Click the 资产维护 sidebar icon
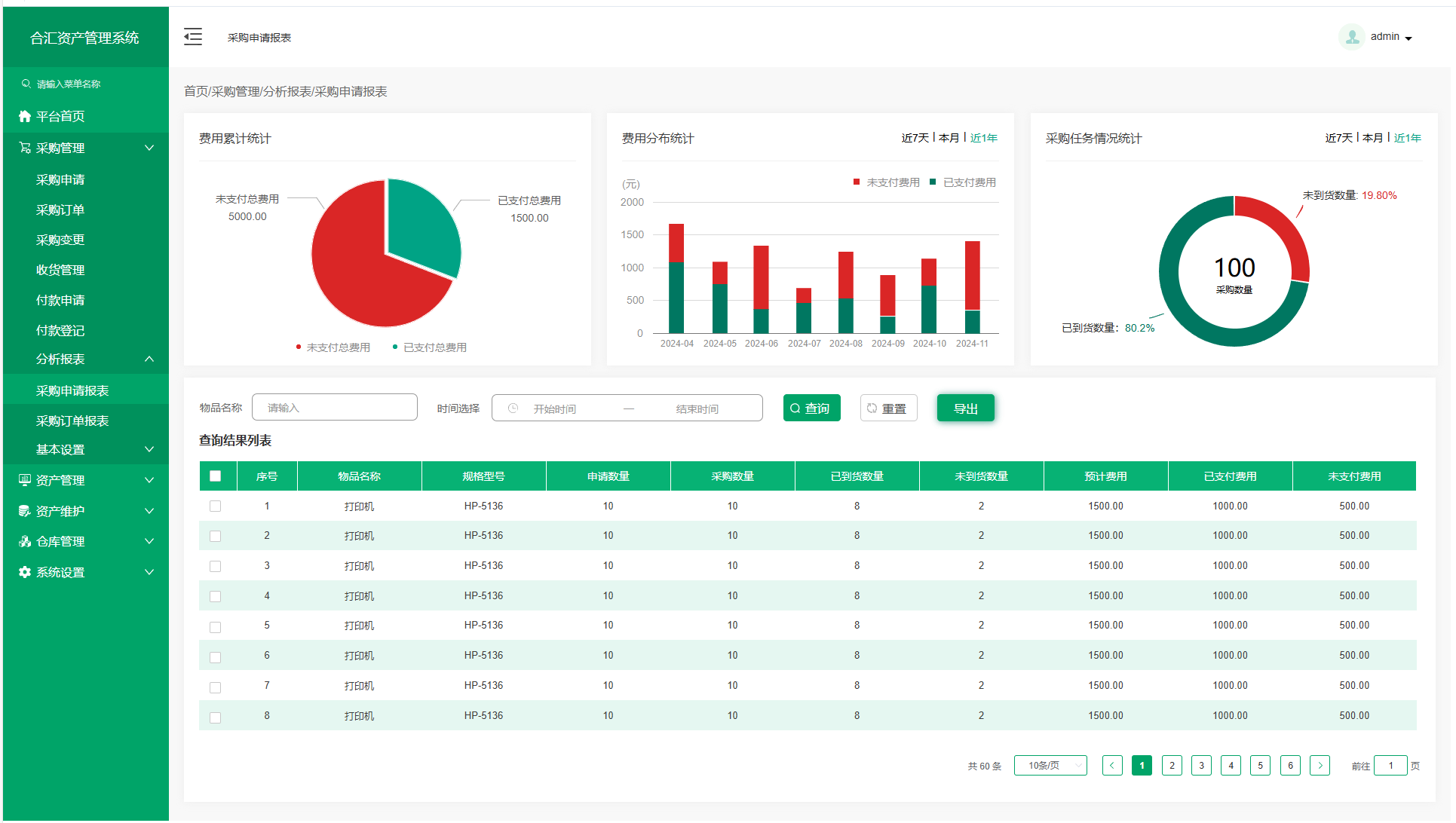This screenshot has height=823, width=1456. 25,511
